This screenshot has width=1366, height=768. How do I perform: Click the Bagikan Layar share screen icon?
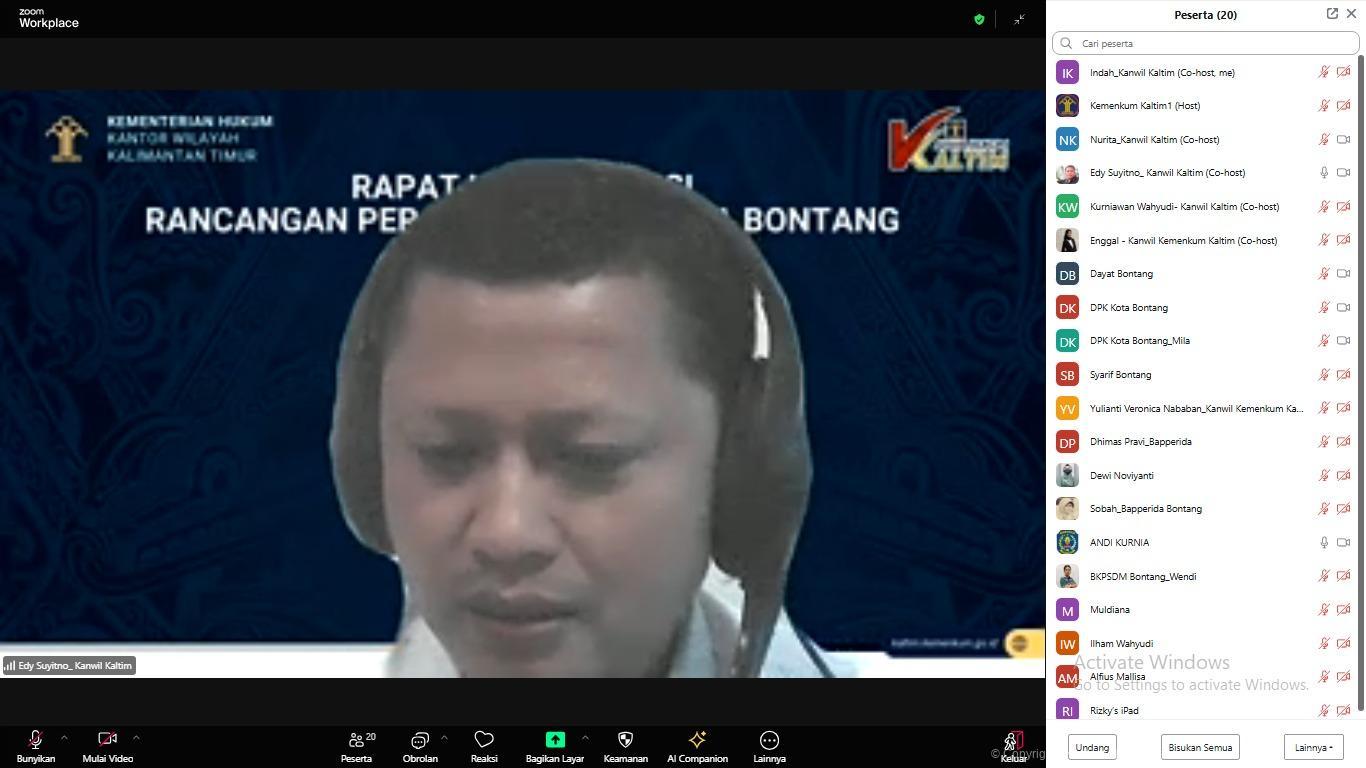[x=554, y=740]
